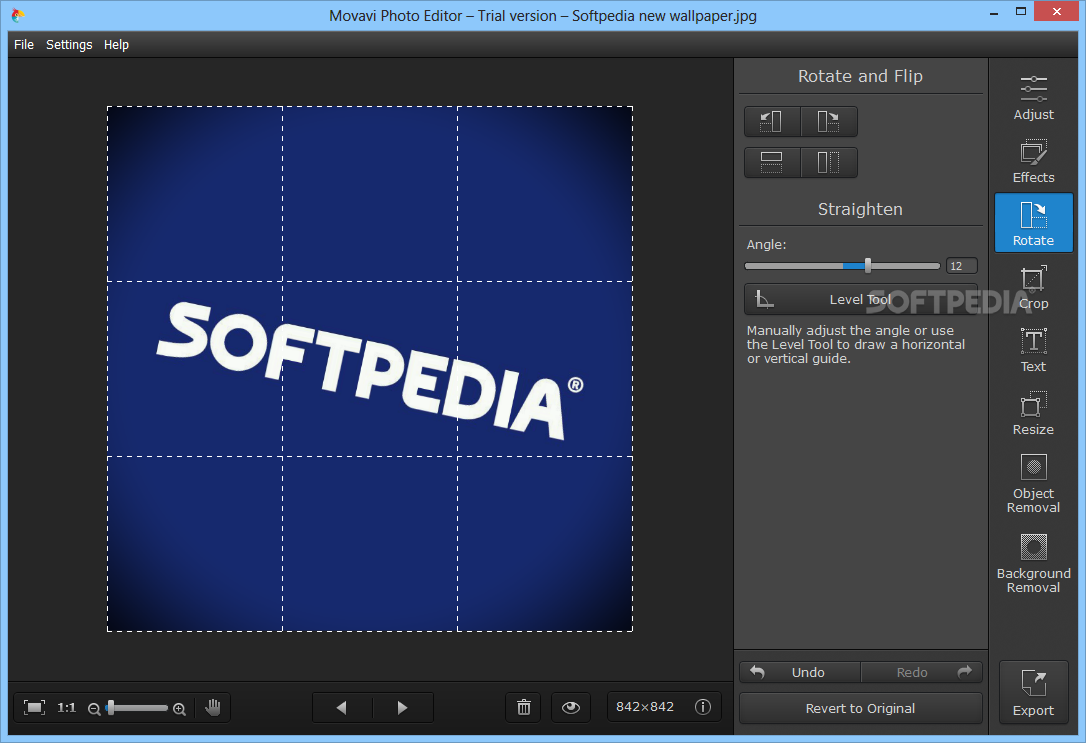The width and height of the screenshot is (1086, 743).
Task: Click the rotated Softpedia image on canvas
Action: pos(370,369)
